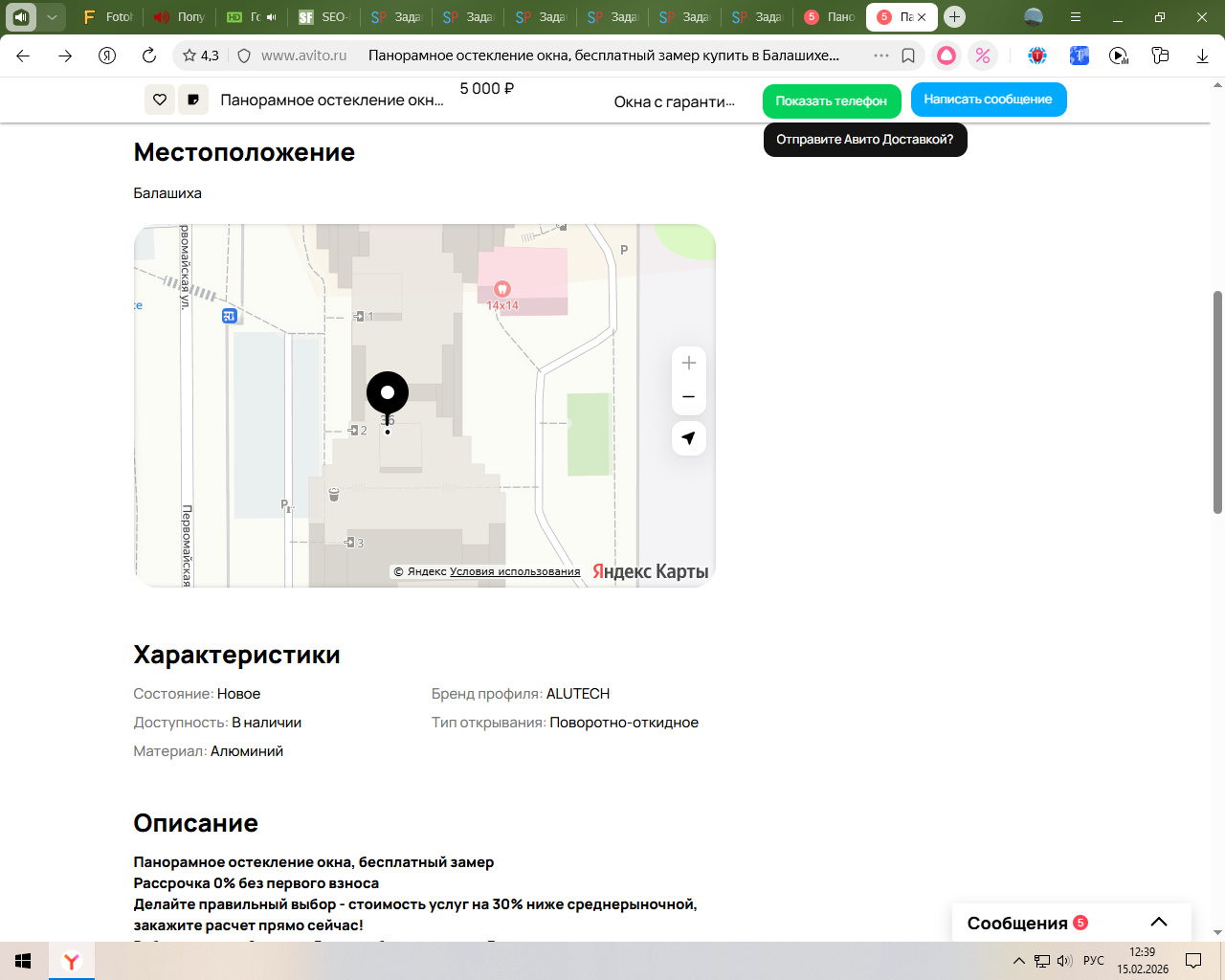Expand the tab list chevron beside the speaker icon

pos(52,17)
